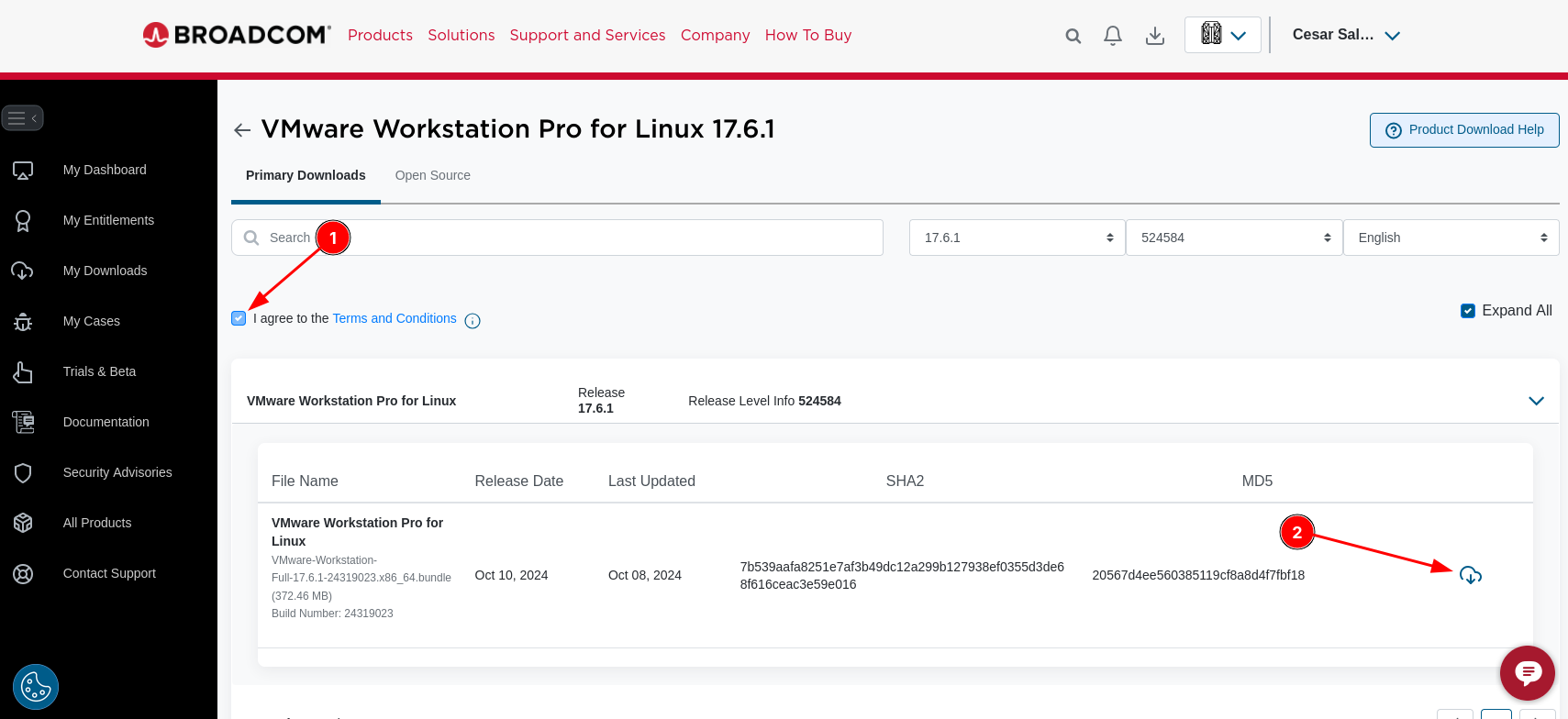Click the search field magnifier icon
This screenshot has height=719, width=1568.
pyautogui.click(x=251, y=238)
